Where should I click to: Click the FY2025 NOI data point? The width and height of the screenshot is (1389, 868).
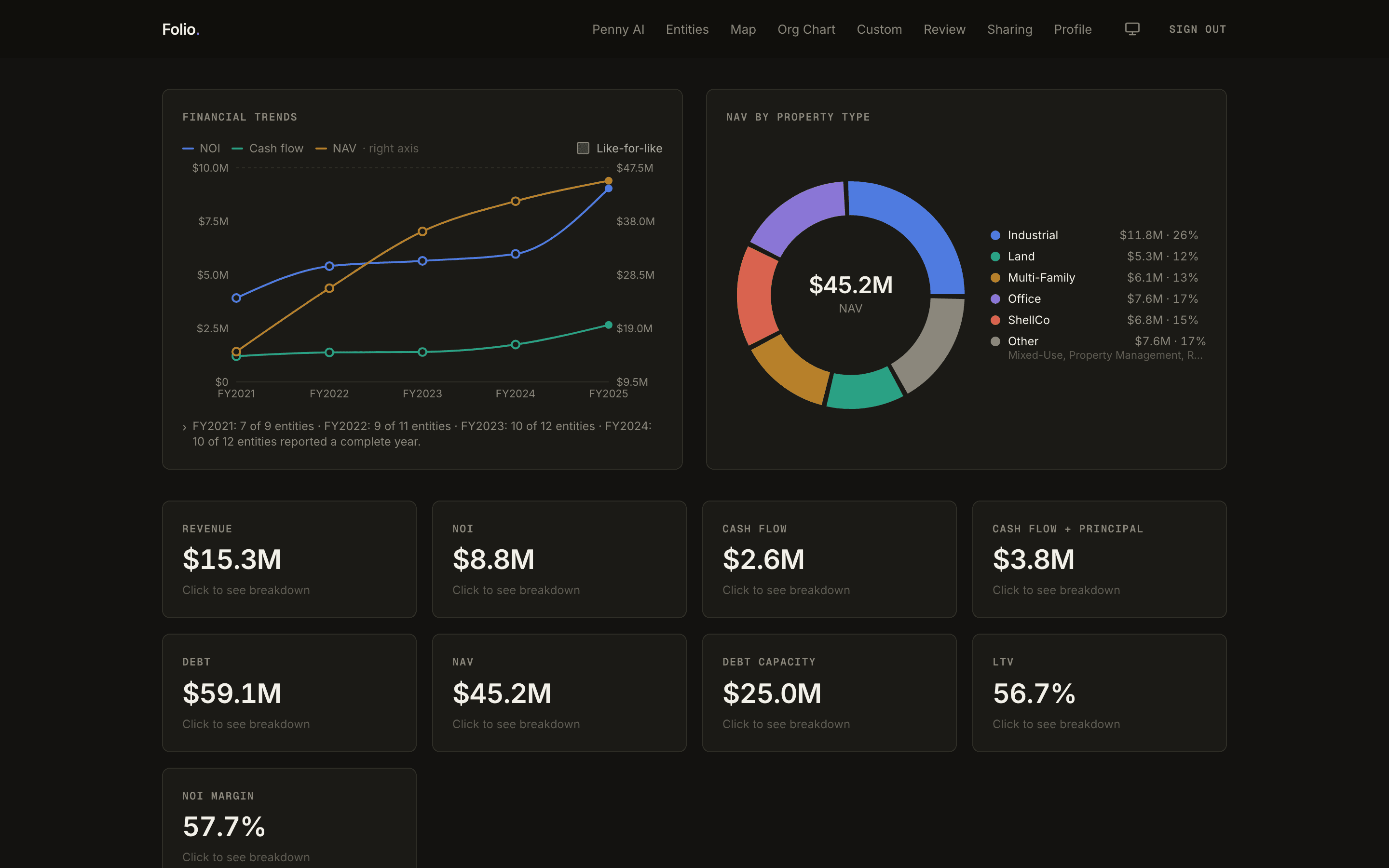pyautogui.click(x=608, y=189)
